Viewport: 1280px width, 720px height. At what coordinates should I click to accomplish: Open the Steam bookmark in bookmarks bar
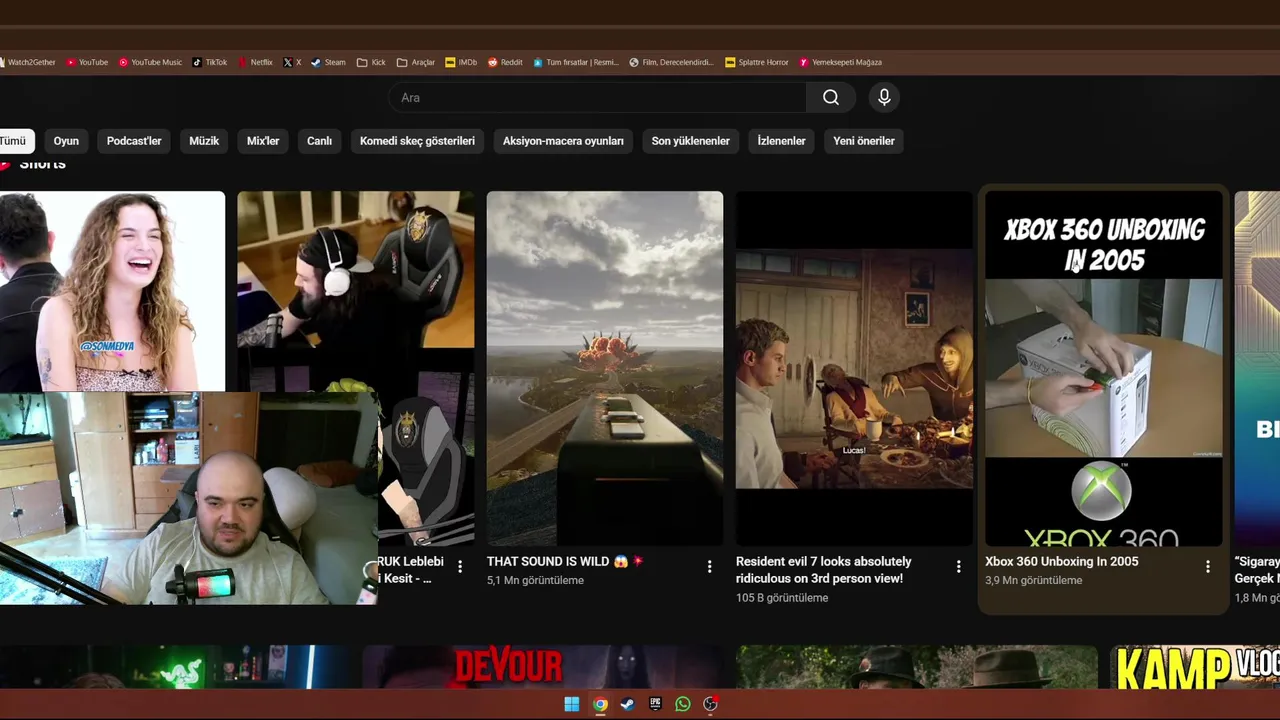pyautogui.click(x=328, y=62)
